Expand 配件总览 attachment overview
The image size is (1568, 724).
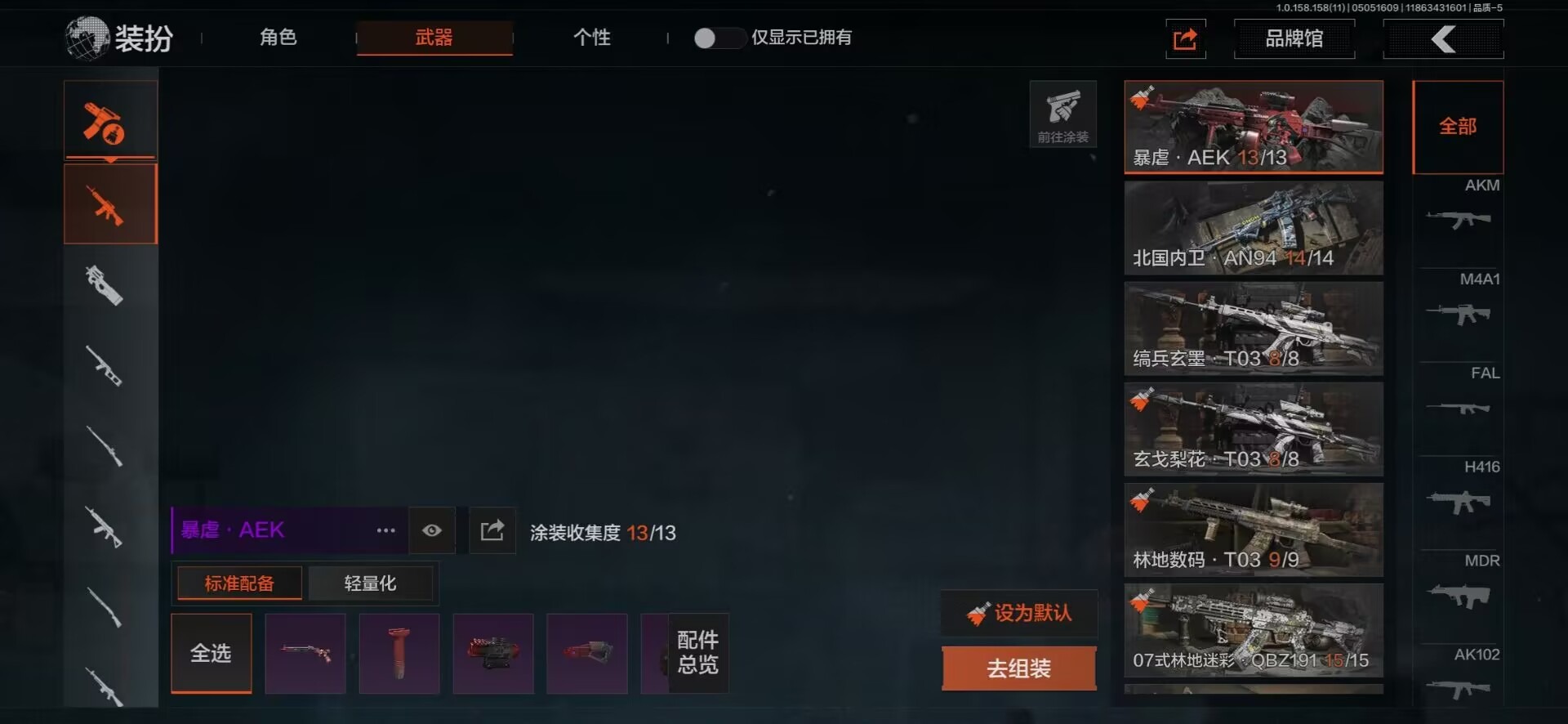pos(697,652)
